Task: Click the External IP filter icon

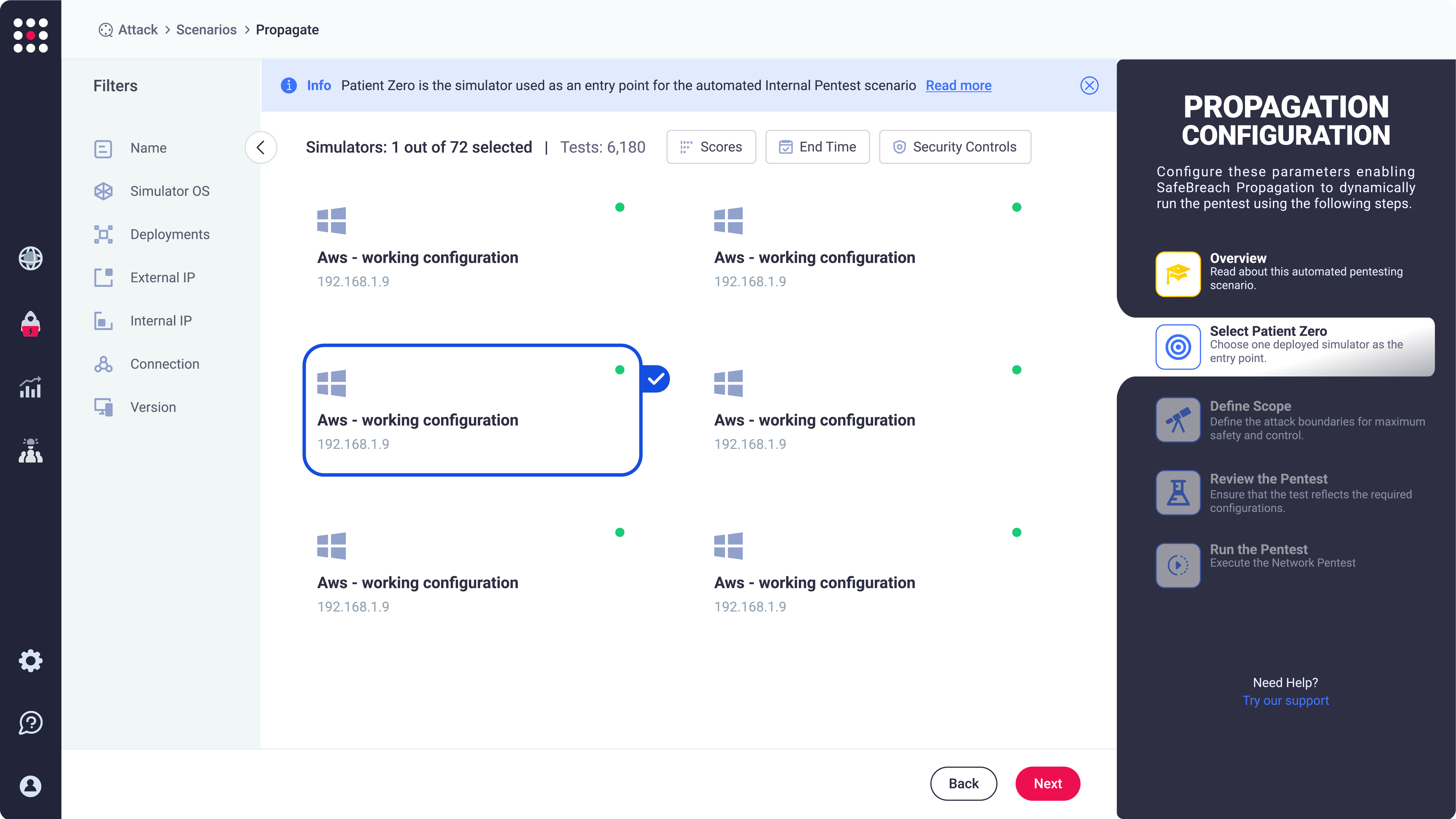Action: pyautogui.click(x=103, y=278)
